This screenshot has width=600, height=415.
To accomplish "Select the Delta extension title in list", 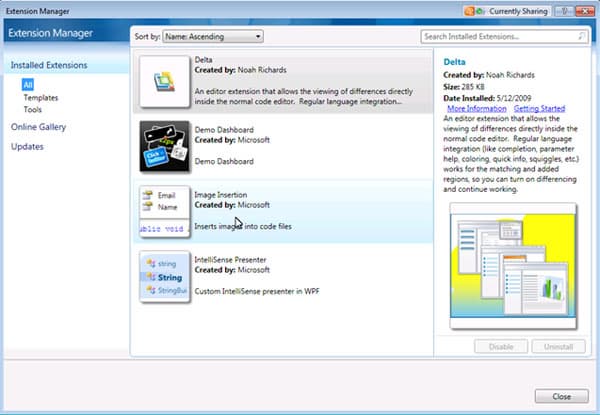I will 203,60.
